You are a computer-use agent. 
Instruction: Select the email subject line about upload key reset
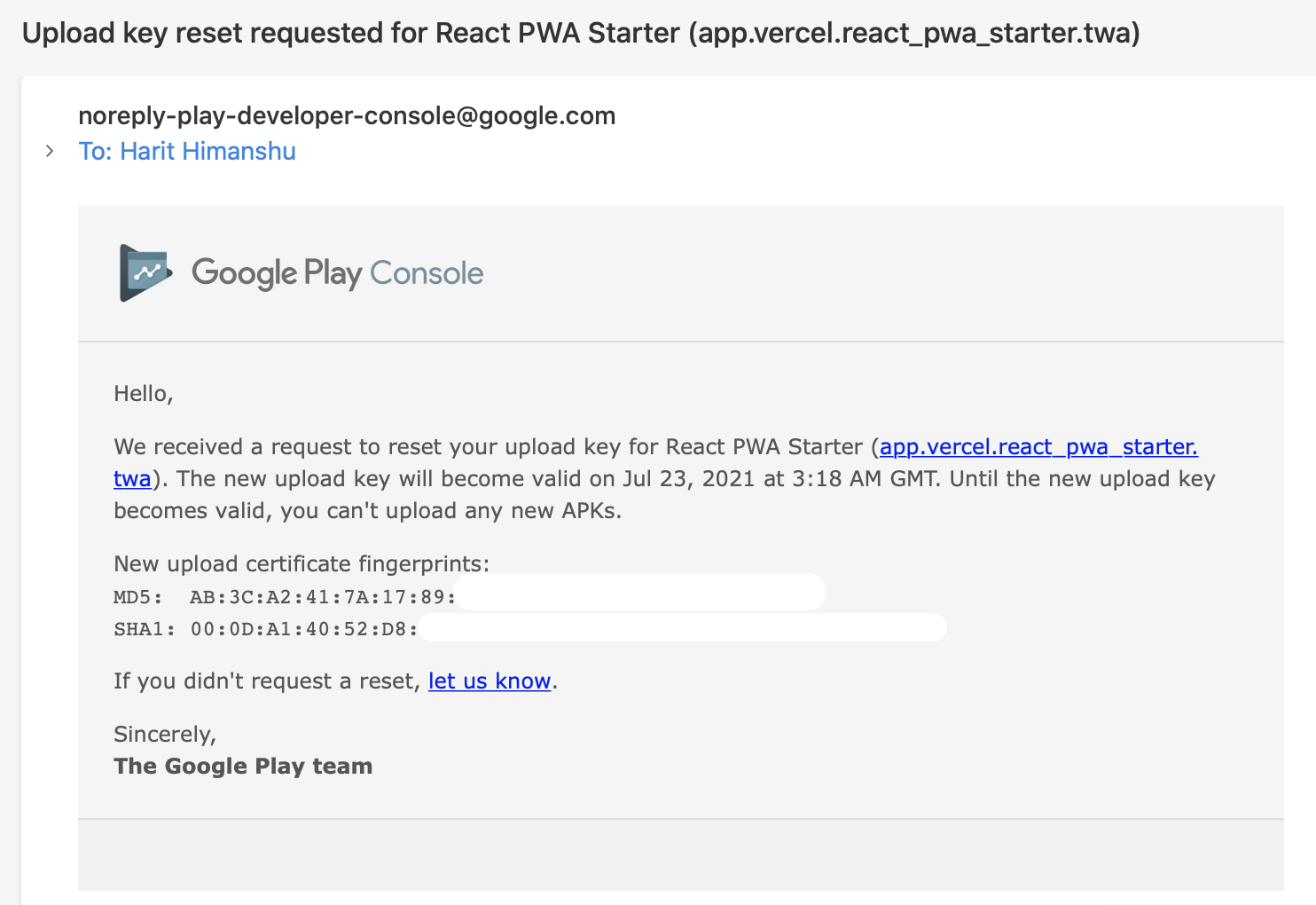581,33
